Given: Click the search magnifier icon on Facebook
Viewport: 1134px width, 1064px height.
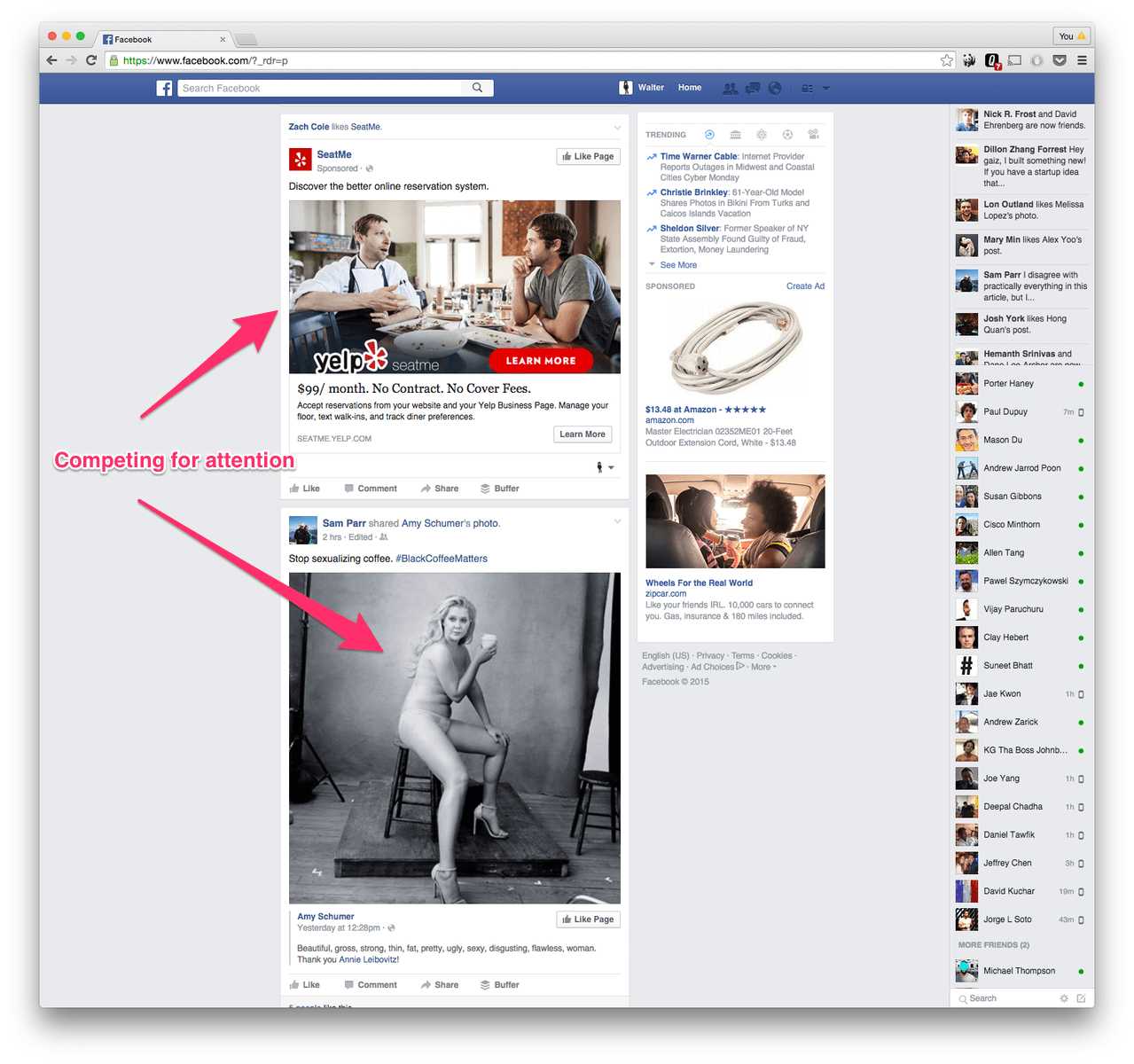Looking at the screenshot, I should [x=477, y=88].
